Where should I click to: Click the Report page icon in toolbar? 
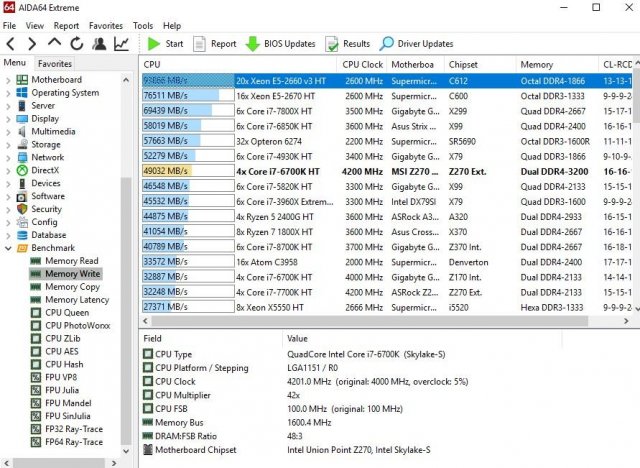(200, 44)
